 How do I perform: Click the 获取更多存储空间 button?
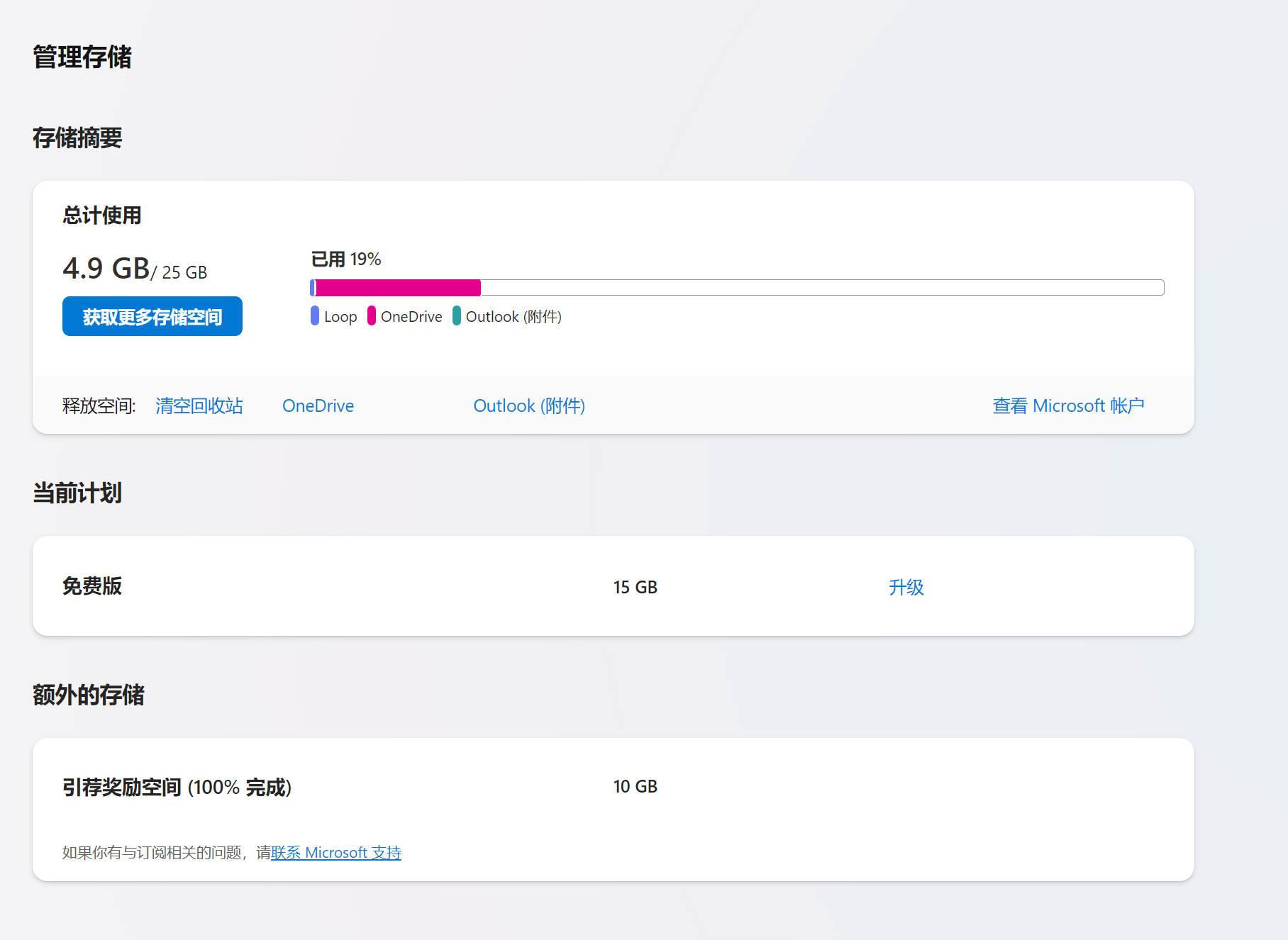tap(152, 316)
